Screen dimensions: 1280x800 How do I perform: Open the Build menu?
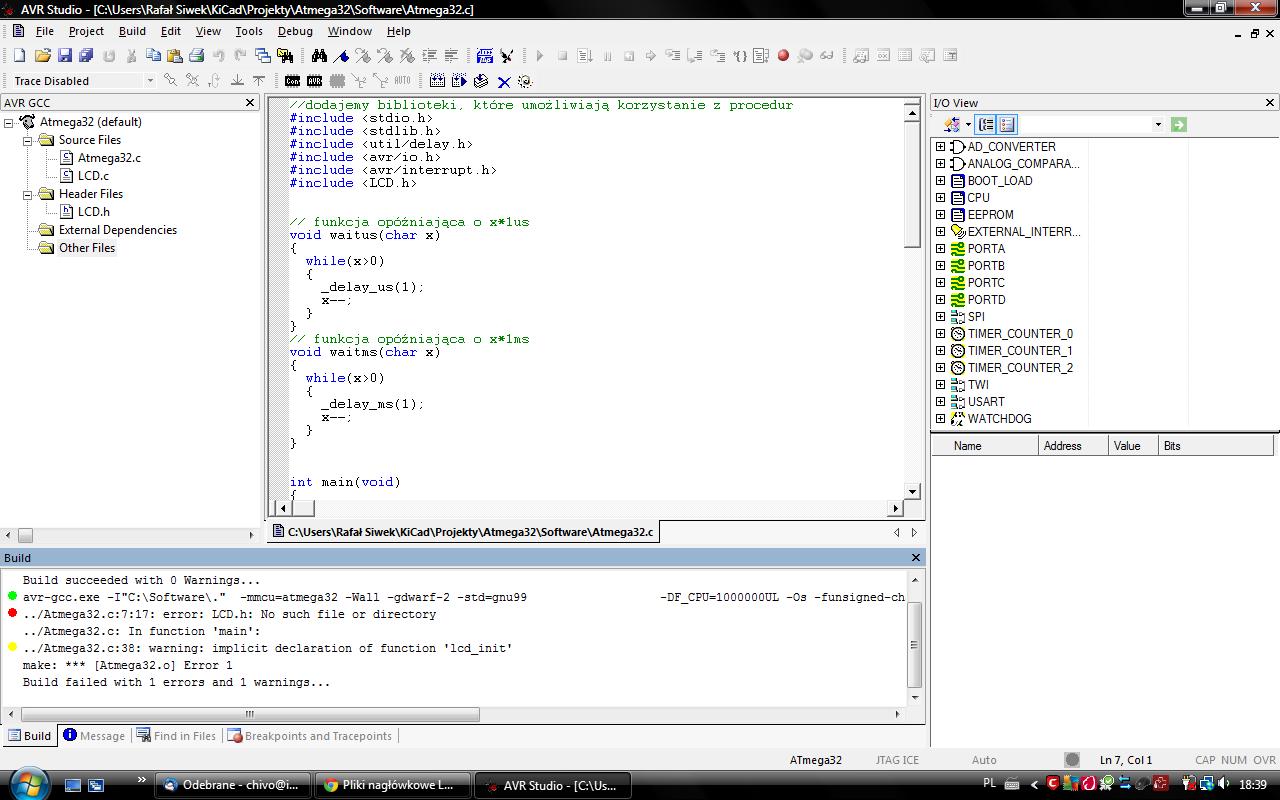(x=132, y=31)
